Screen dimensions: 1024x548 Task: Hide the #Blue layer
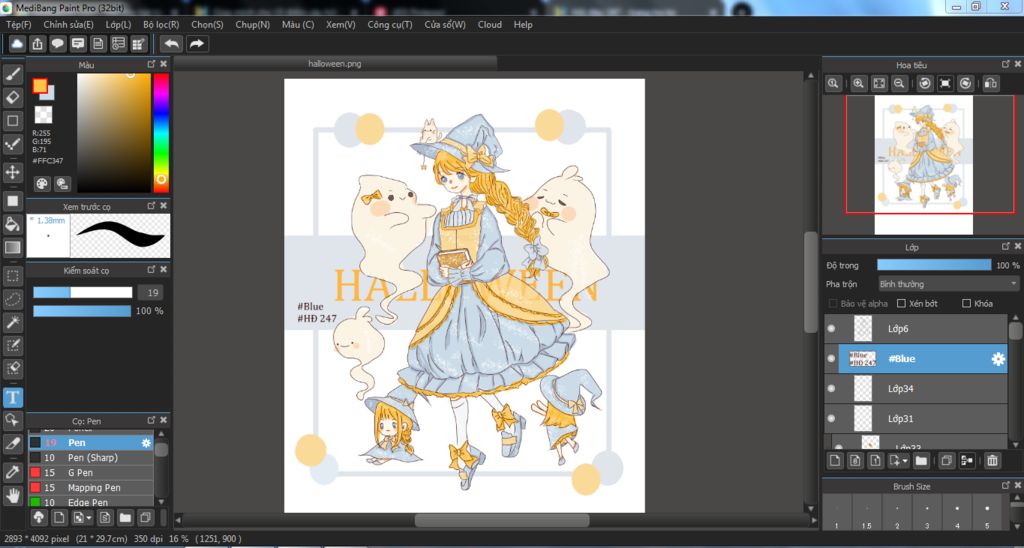tap(831, 359)
